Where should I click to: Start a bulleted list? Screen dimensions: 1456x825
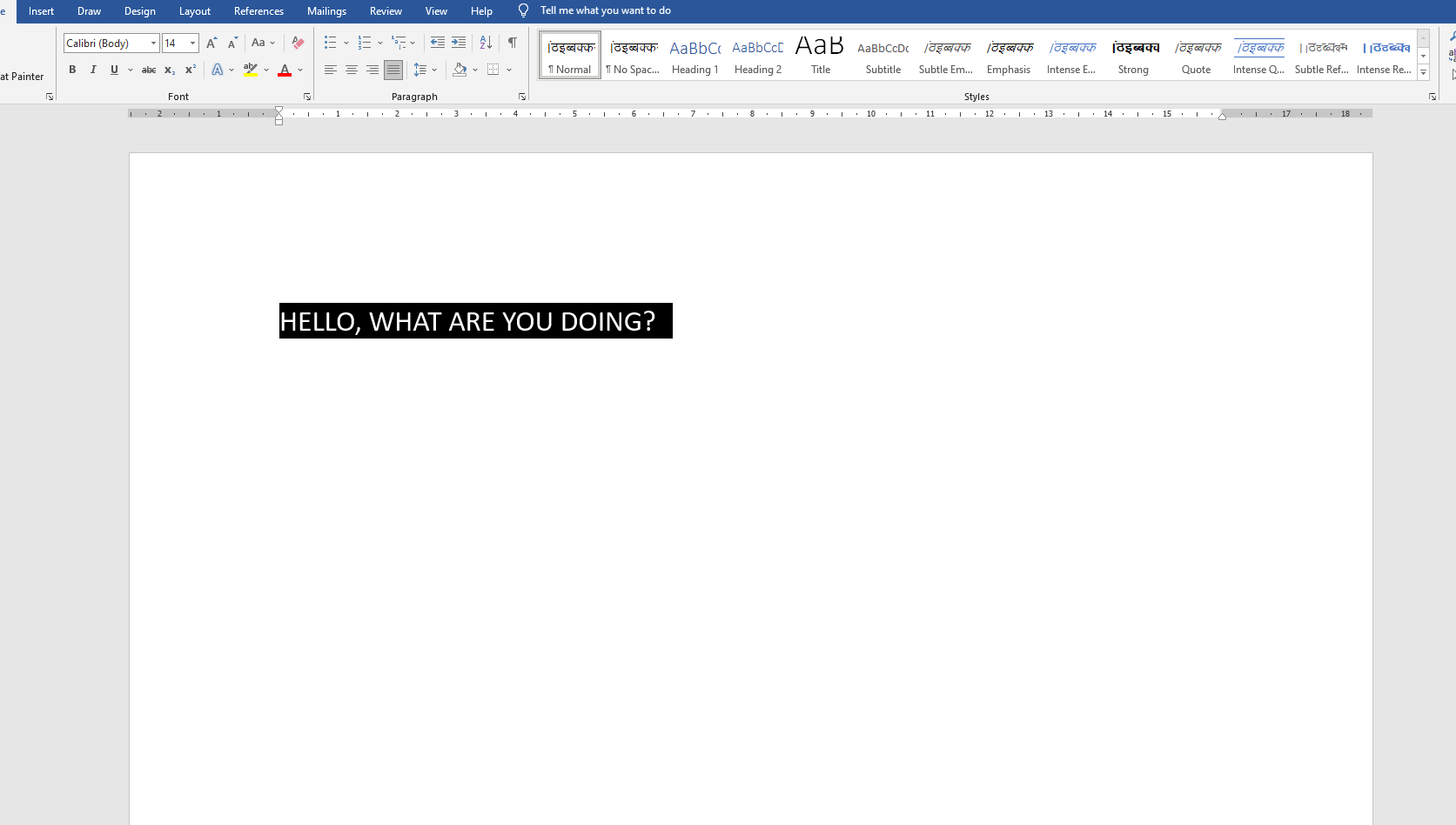click(331, 43)
